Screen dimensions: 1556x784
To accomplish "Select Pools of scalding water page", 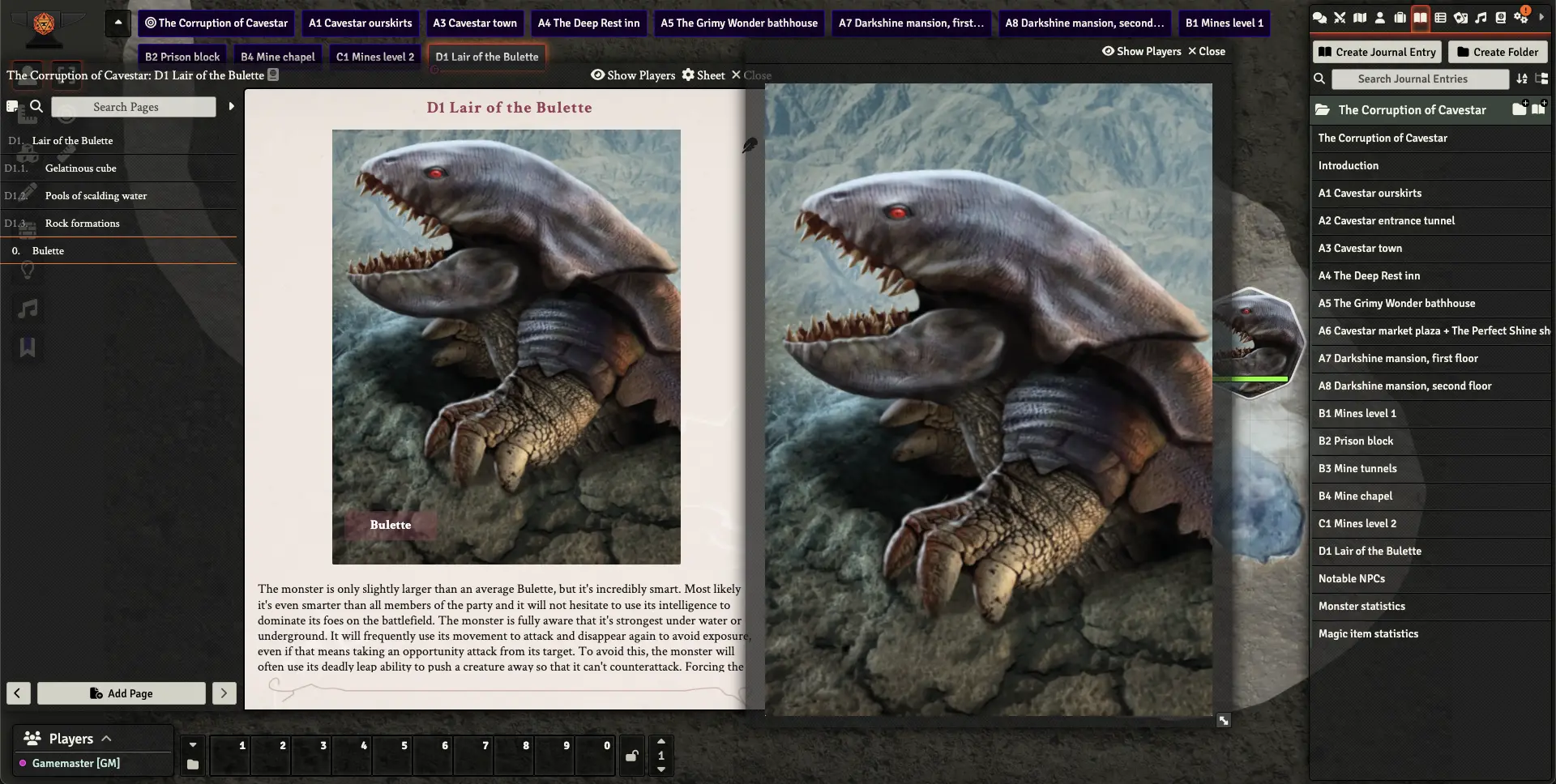I will click(120, 196).
